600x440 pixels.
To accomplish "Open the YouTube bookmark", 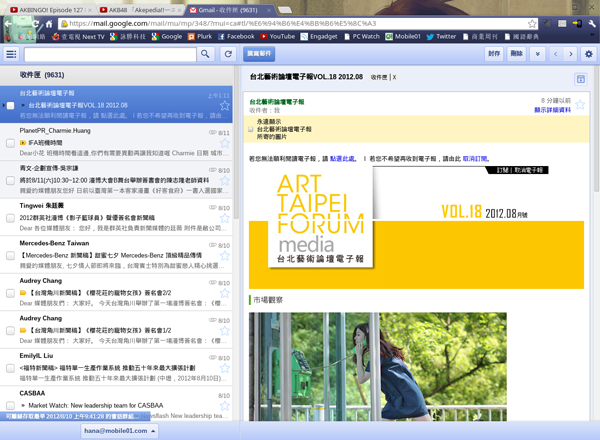I will pos(277,36).
